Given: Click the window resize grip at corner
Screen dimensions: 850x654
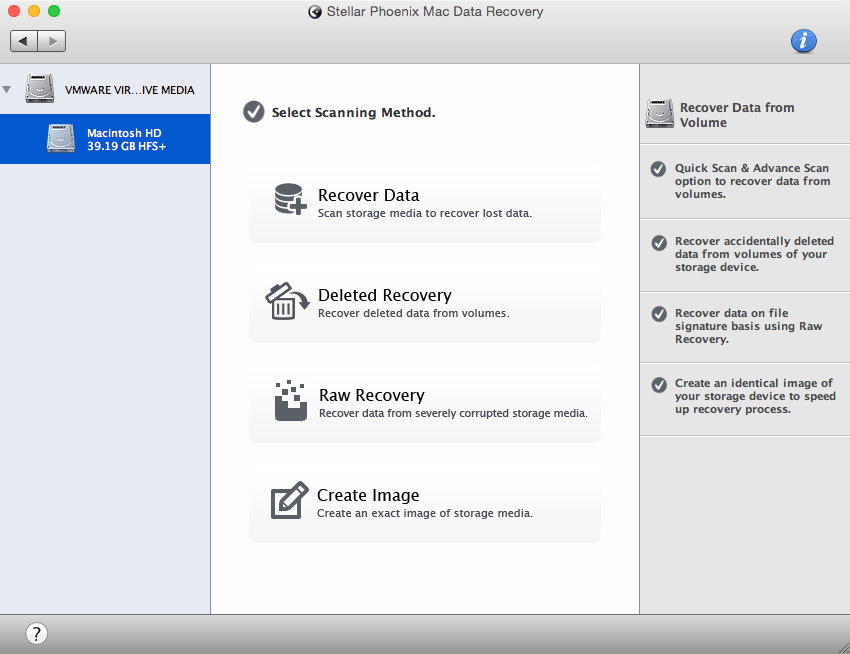Looking at the screenshot, I should tap(843, 647).
